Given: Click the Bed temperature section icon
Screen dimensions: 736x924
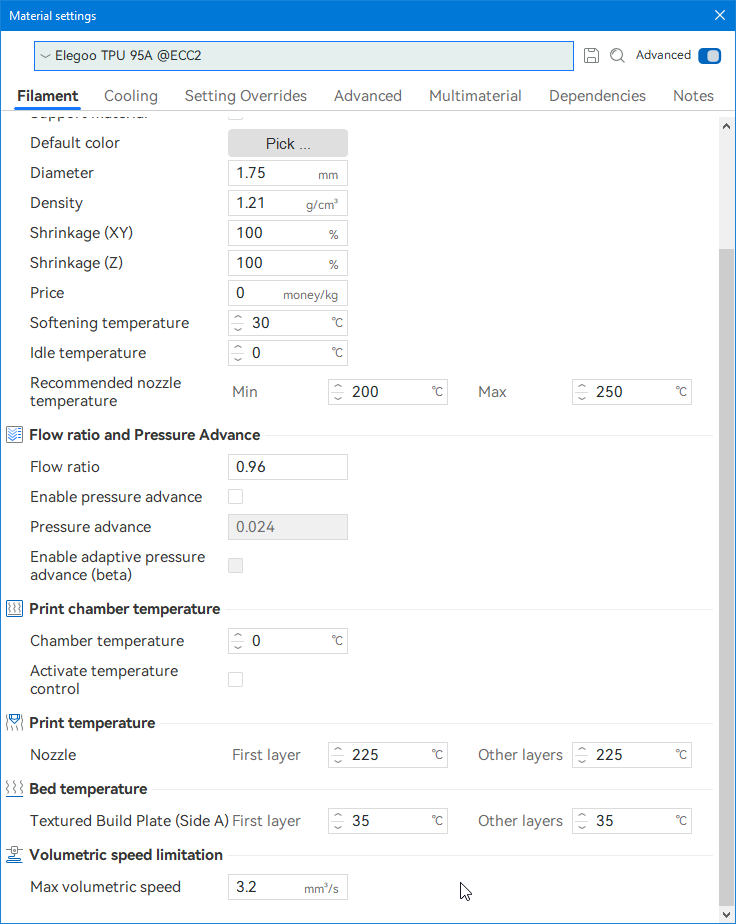Looking at the screenshot, I should [15, 789].
